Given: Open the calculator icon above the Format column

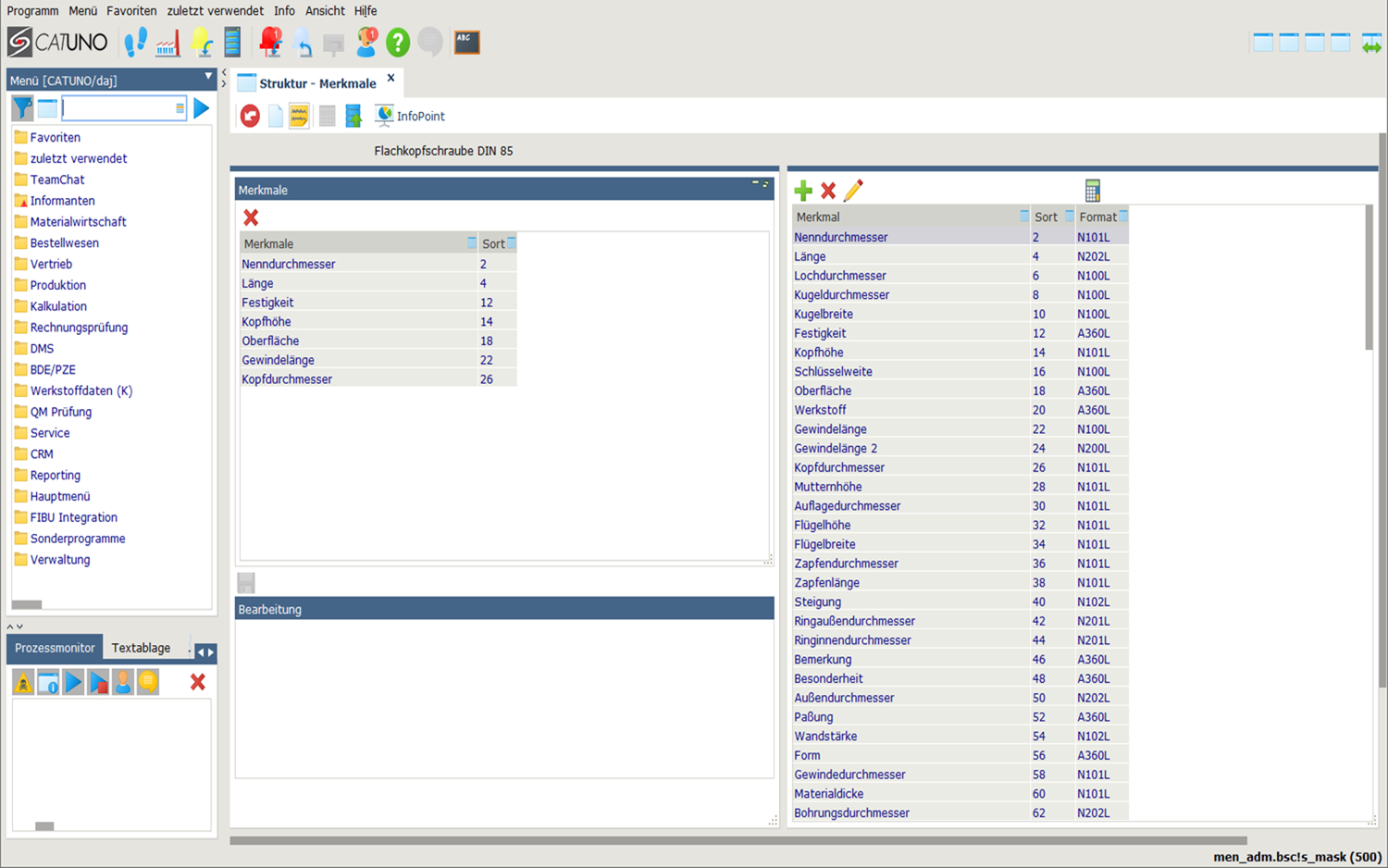Looking at the screenshot, I should (1092, 191).
